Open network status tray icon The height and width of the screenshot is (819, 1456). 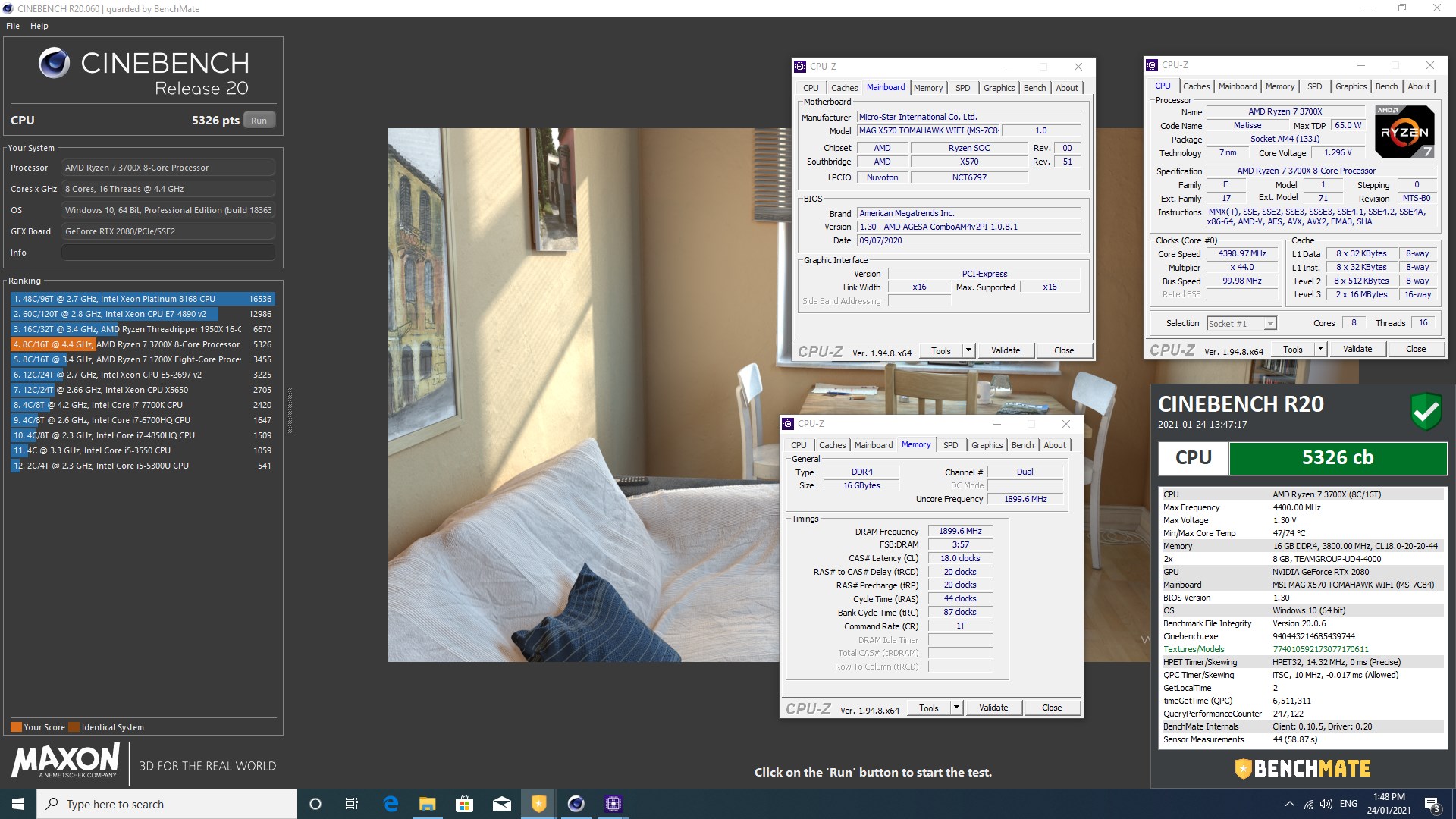pyautogui.click(x=1309, y=804)
